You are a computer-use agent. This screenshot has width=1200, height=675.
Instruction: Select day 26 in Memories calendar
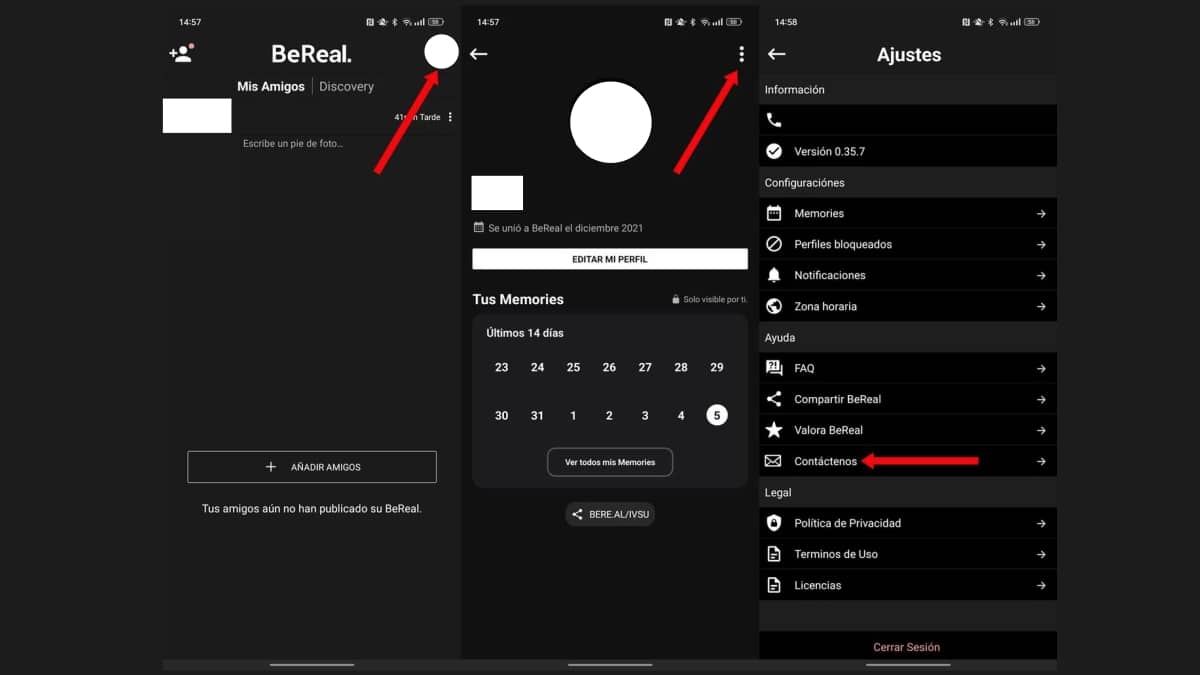(x=609, y=367)
